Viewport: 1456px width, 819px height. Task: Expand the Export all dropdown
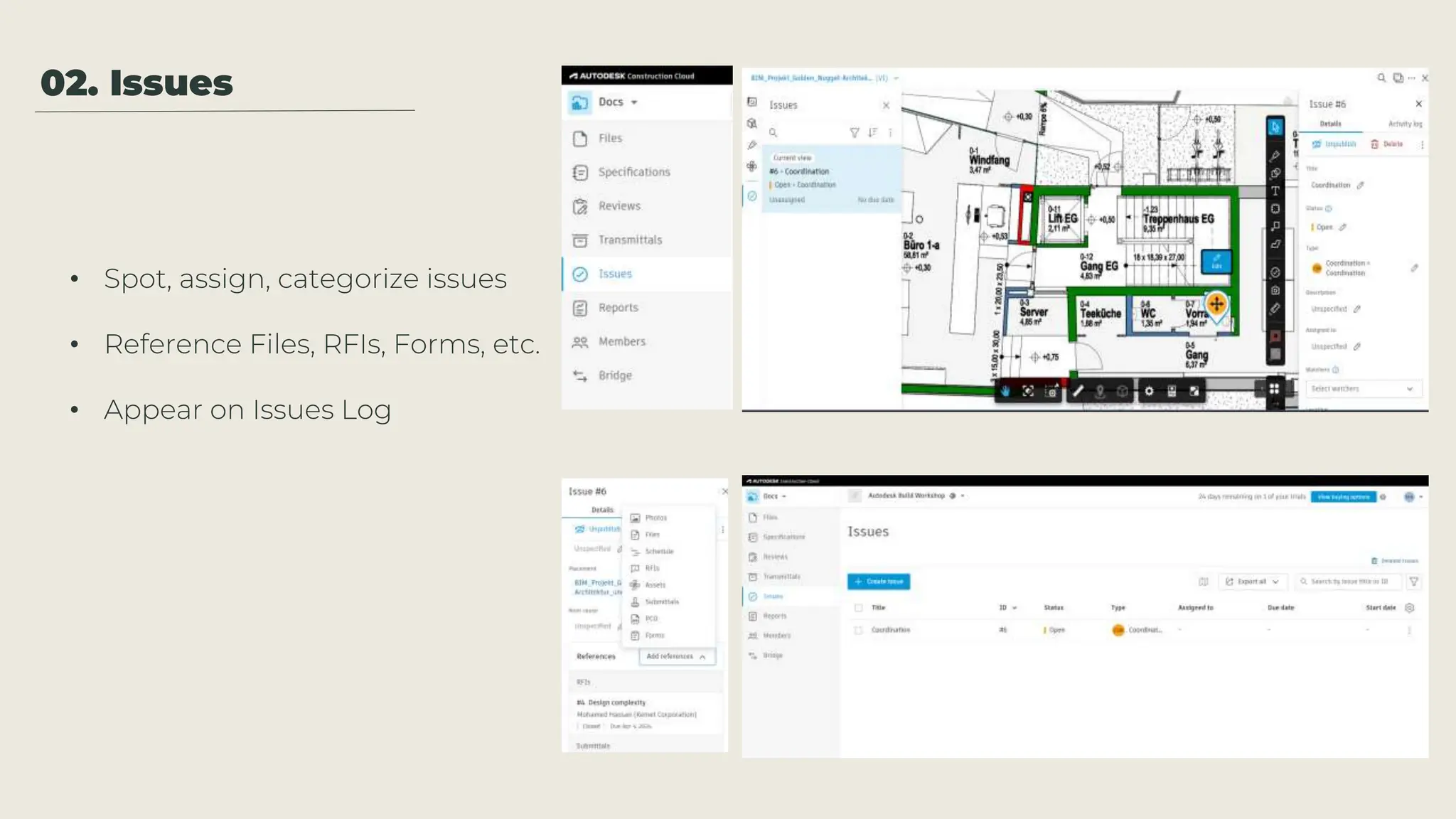click(x=1252, y=582)
